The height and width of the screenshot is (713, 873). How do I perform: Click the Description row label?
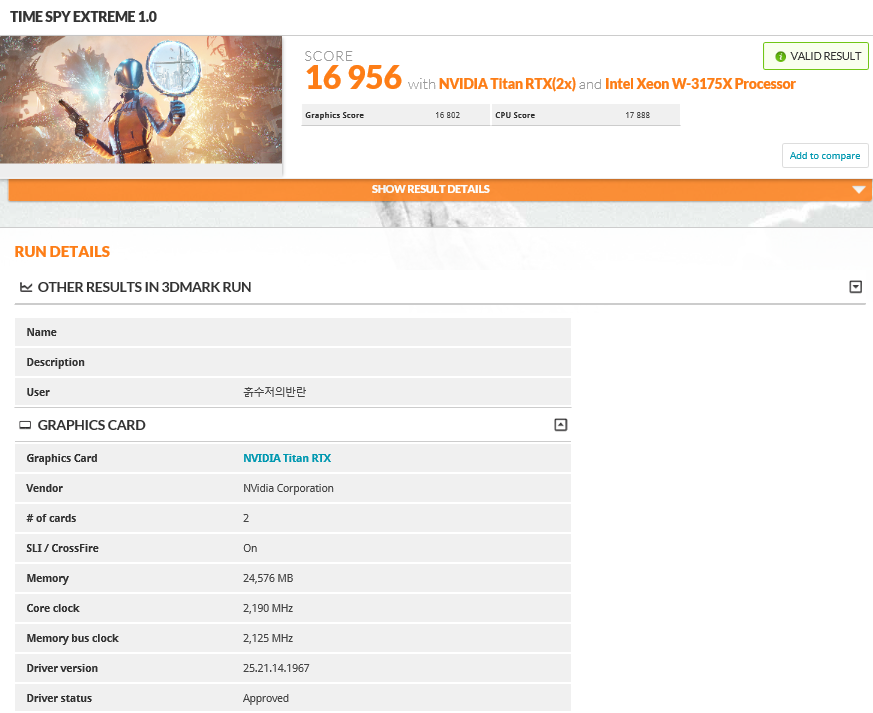coord(56,362)
